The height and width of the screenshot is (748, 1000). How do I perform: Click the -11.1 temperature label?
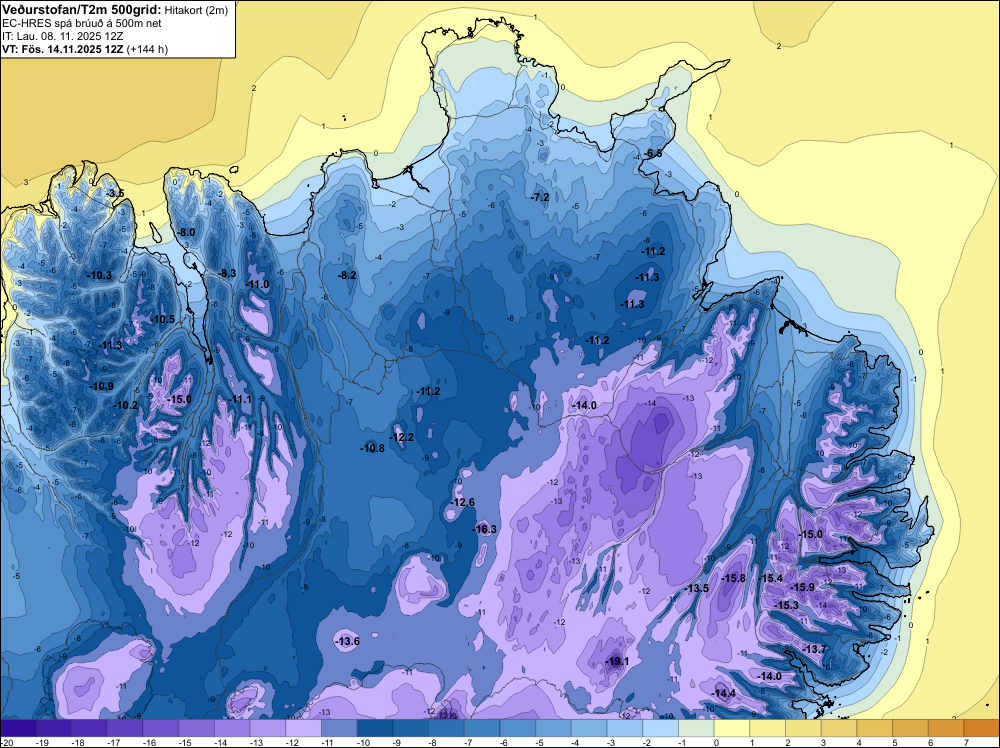pos(240,399)
